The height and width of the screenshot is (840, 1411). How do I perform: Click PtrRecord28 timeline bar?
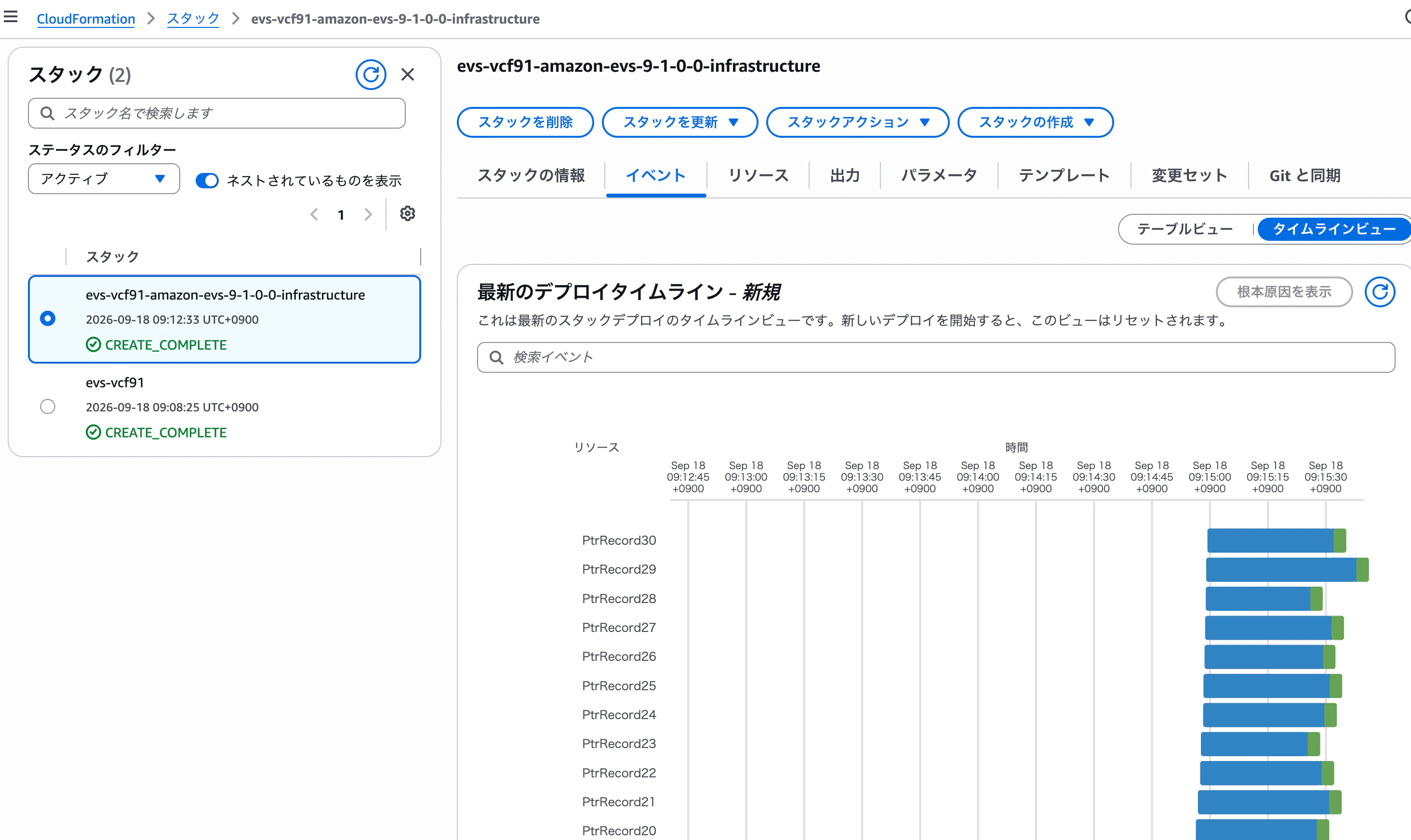pos(1264,599)
